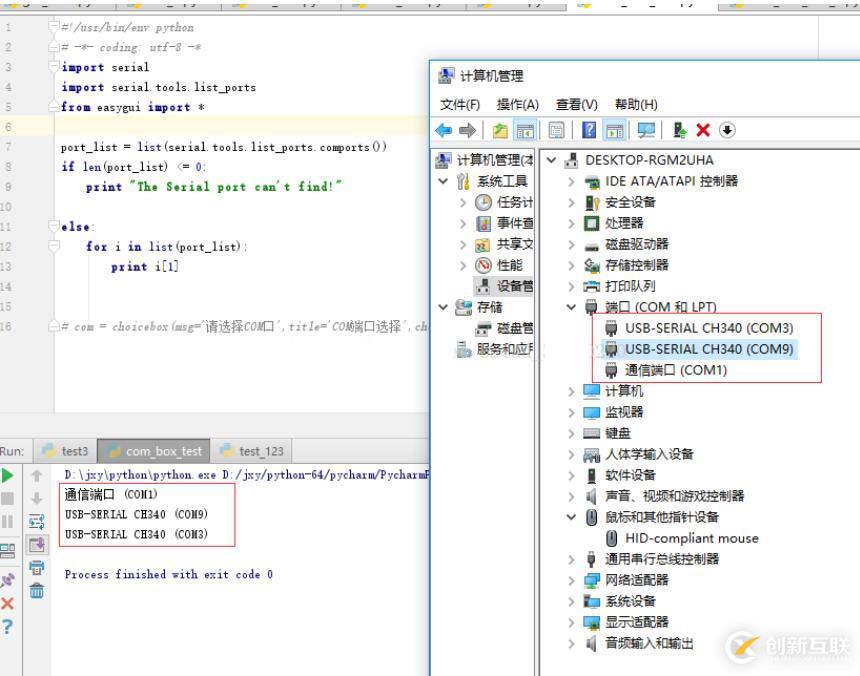860x676 pixels.
Task: Click the print icon in the Run toolbar
Action: tap(37, 568)
